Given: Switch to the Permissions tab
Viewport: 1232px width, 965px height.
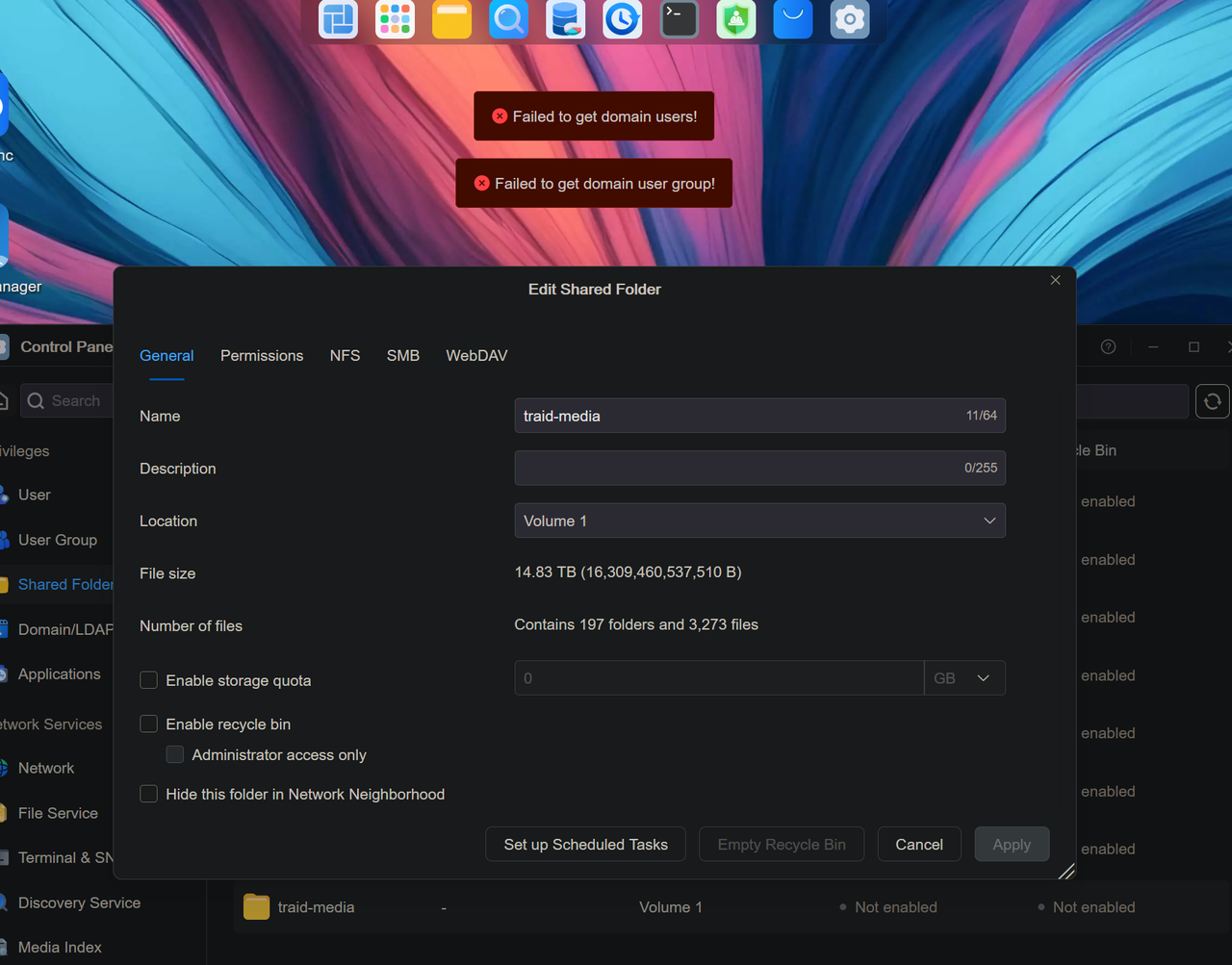Looking at the screenshot, I should click(x=262, y=355).
